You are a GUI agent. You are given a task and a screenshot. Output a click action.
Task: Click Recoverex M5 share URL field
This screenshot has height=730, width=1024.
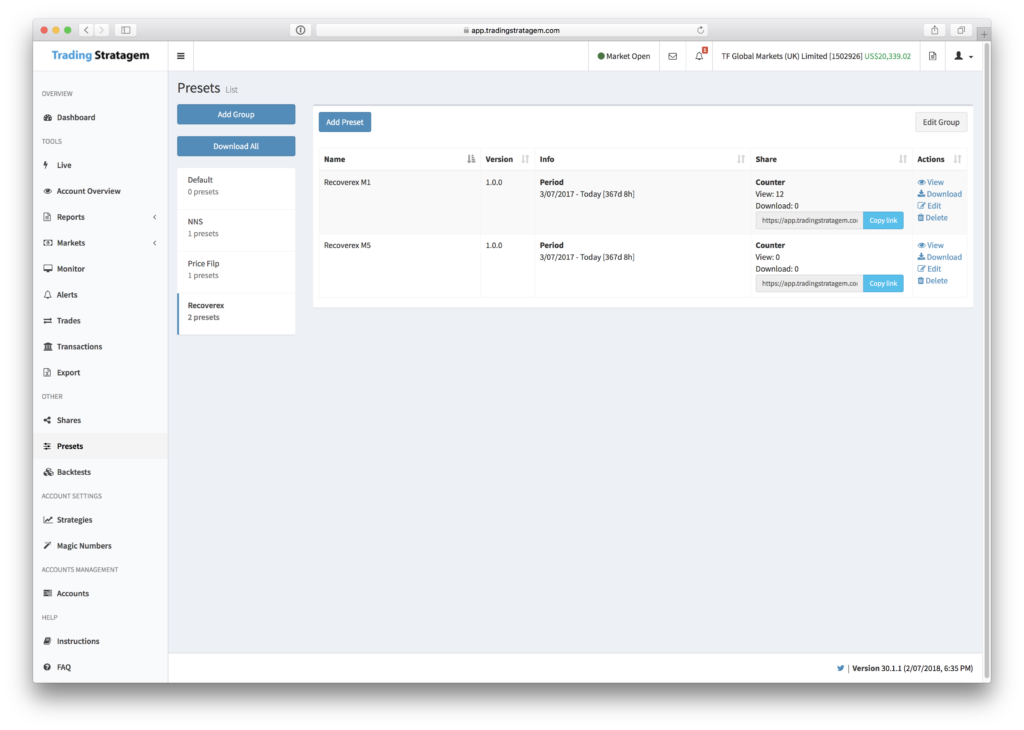point(809,283)
